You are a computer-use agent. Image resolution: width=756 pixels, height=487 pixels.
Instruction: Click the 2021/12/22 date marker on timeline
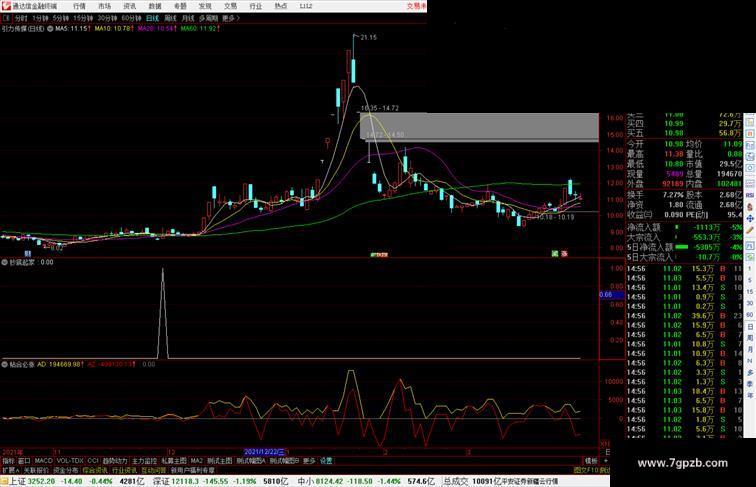[x=265, y=452]
